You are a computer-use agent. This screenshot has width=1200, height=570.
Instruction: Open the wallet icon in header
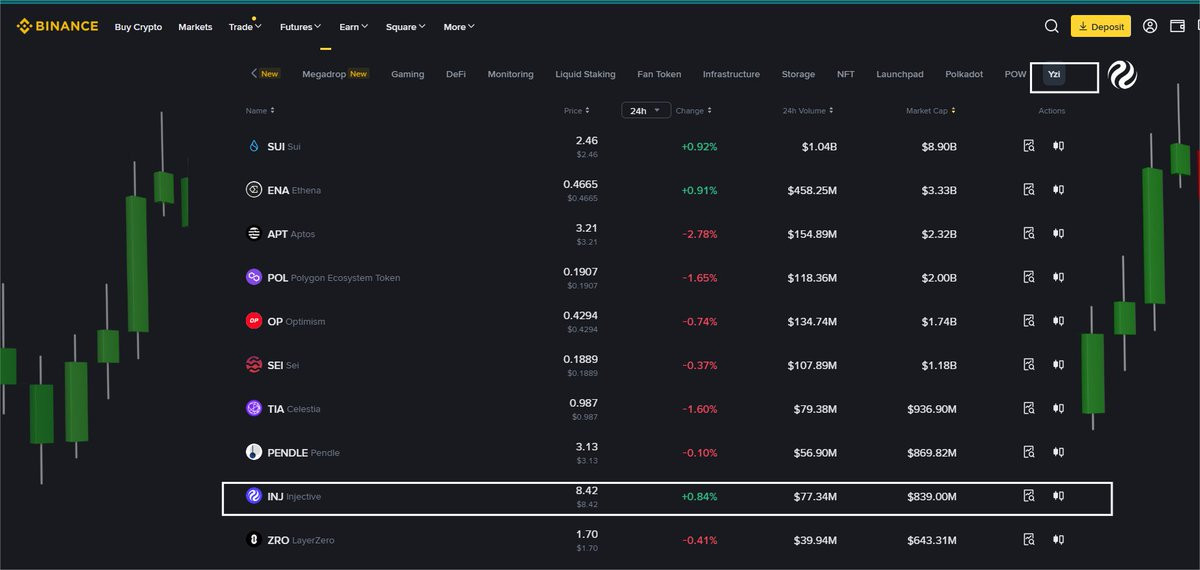(x=1178, y=26)
